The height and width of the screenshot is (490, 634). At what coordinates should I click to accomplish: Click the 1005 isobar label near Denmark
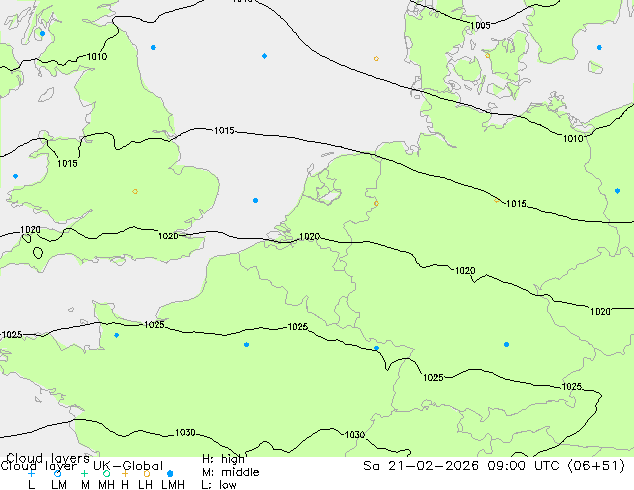480,25
